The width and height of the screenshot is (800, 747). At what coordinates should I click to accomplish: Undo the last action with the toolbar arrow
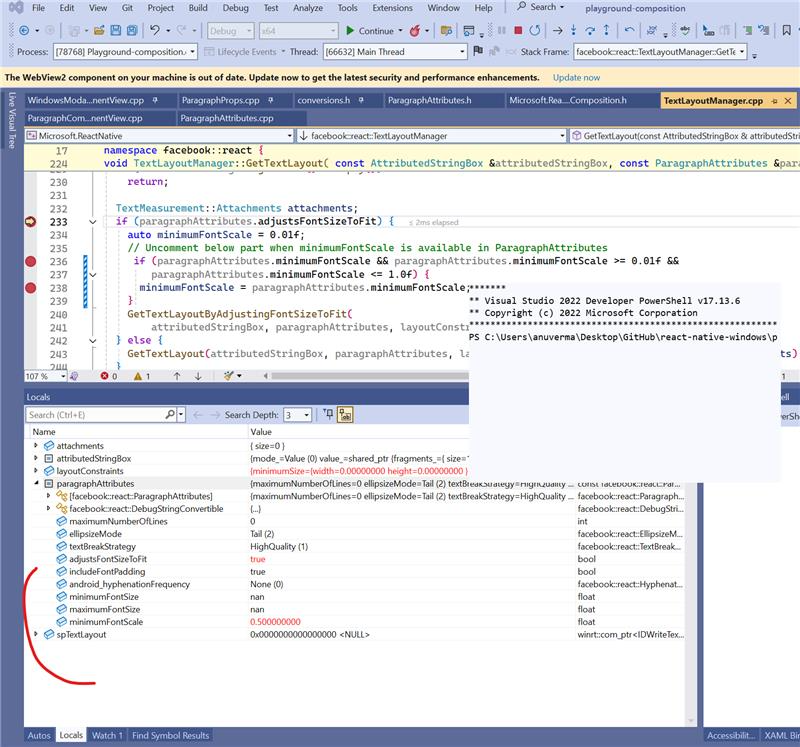pos(155,31)
